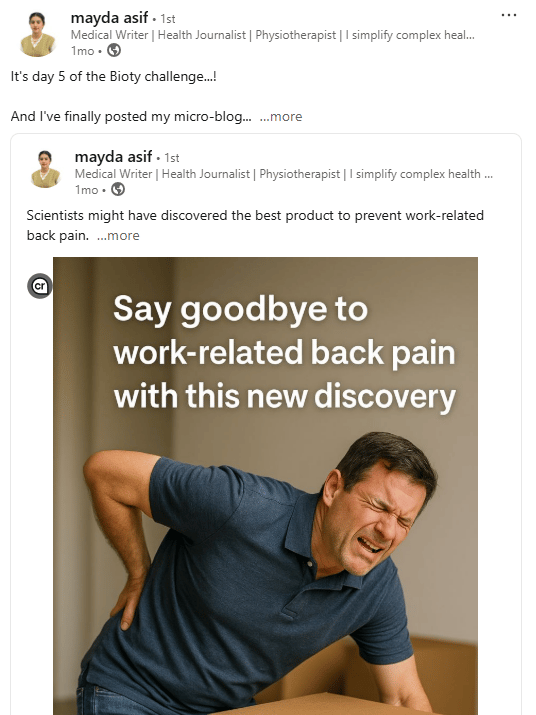Click the globe visibility icon on top post
536x715 pixels.
(x=114, y=51)
